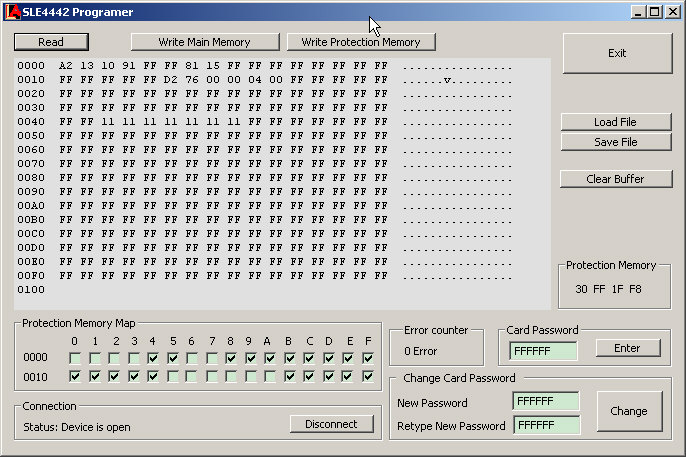
Task: Check protection bit 6 in row 0010
Action: pos(192,376)
